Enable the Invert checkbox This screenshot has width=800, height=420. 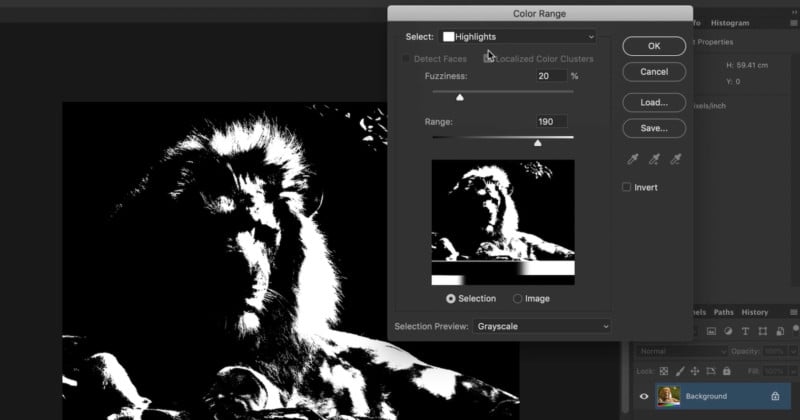pyautogui.click(x=627, y=187)
